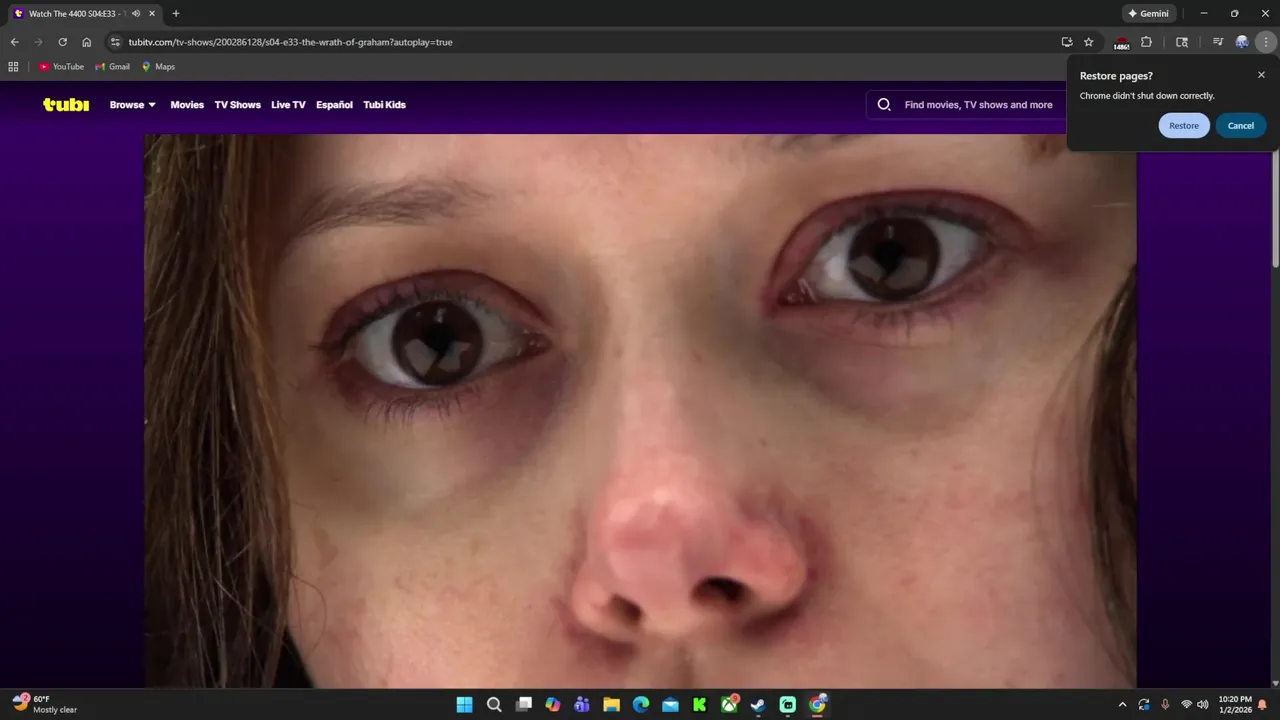Launch Microsoft Edge from the taskbar

pyautogui.click(x=641, y=705)
